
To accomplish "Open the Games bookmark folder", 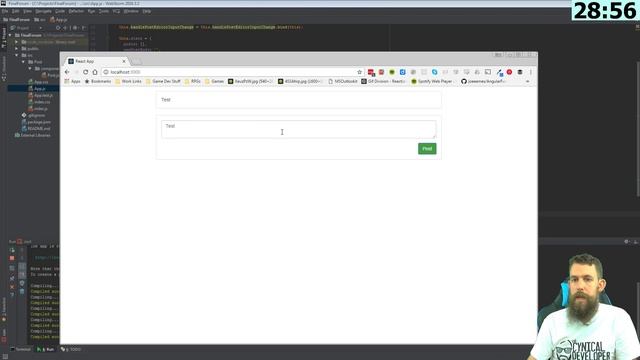I will pyautogui.click(x=214, y=82).
